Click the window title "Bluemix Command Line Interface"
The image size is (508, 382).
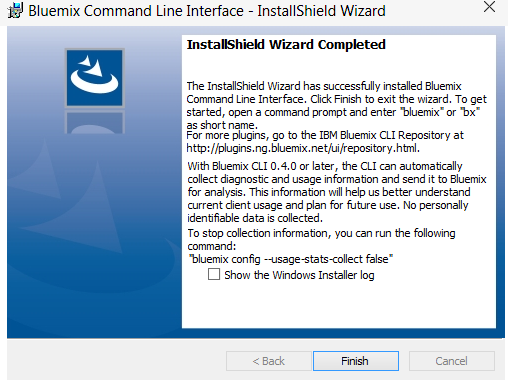click(136, 11)
